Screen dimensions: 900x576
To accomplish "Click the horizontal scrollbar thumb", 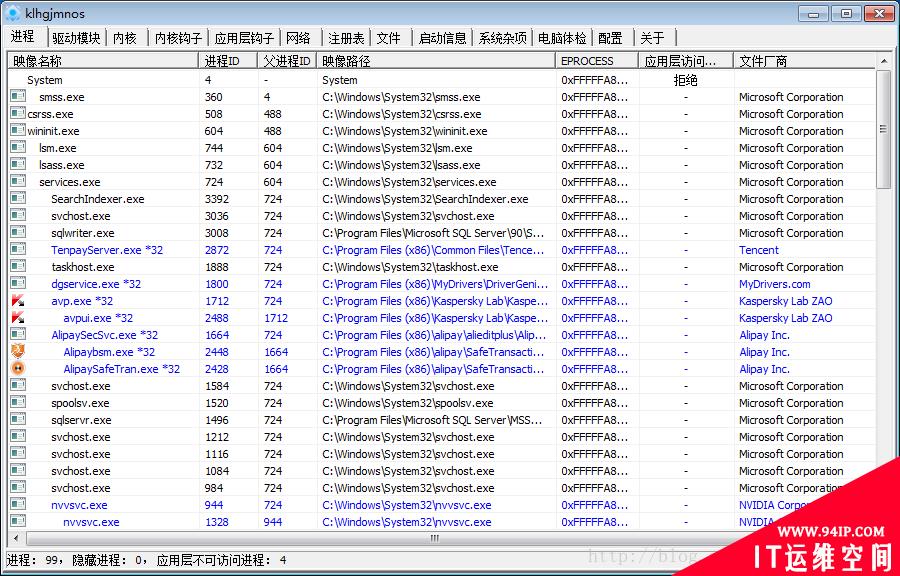I will coord(435,538).
